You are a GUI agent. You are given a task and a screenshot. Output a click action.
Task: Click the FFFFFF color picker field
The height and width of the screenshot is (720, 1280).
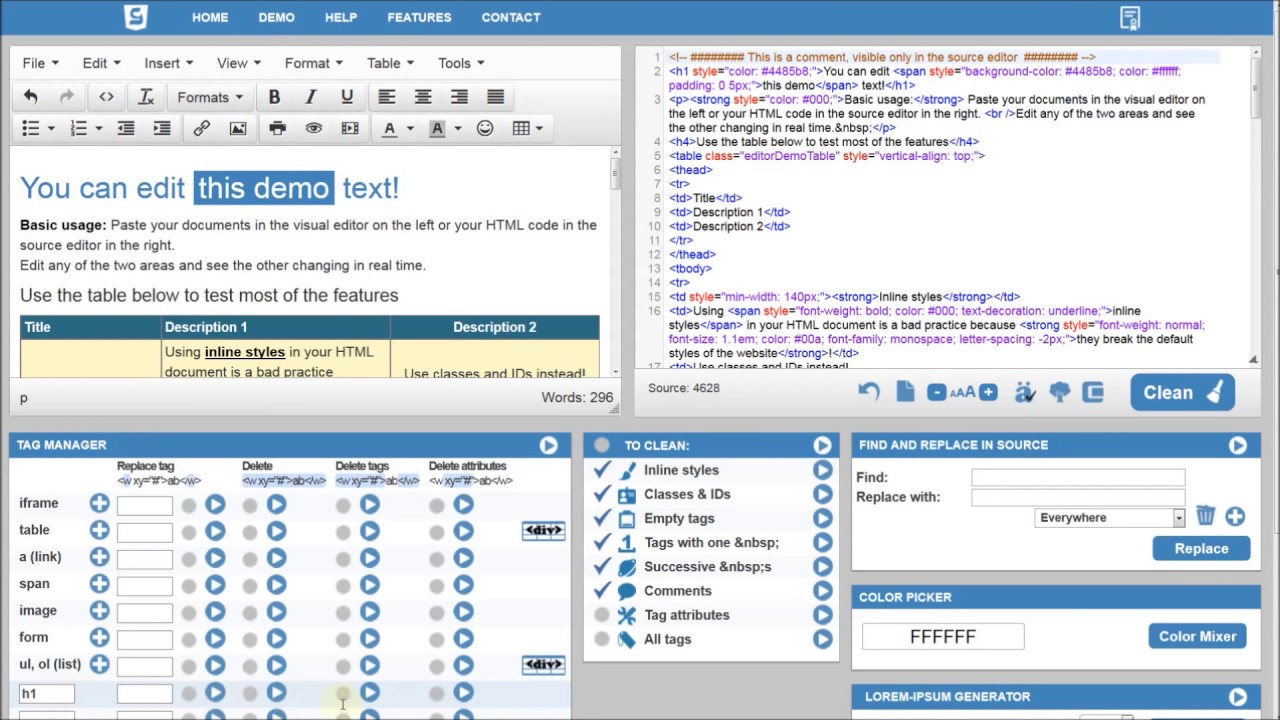[943, 636]
